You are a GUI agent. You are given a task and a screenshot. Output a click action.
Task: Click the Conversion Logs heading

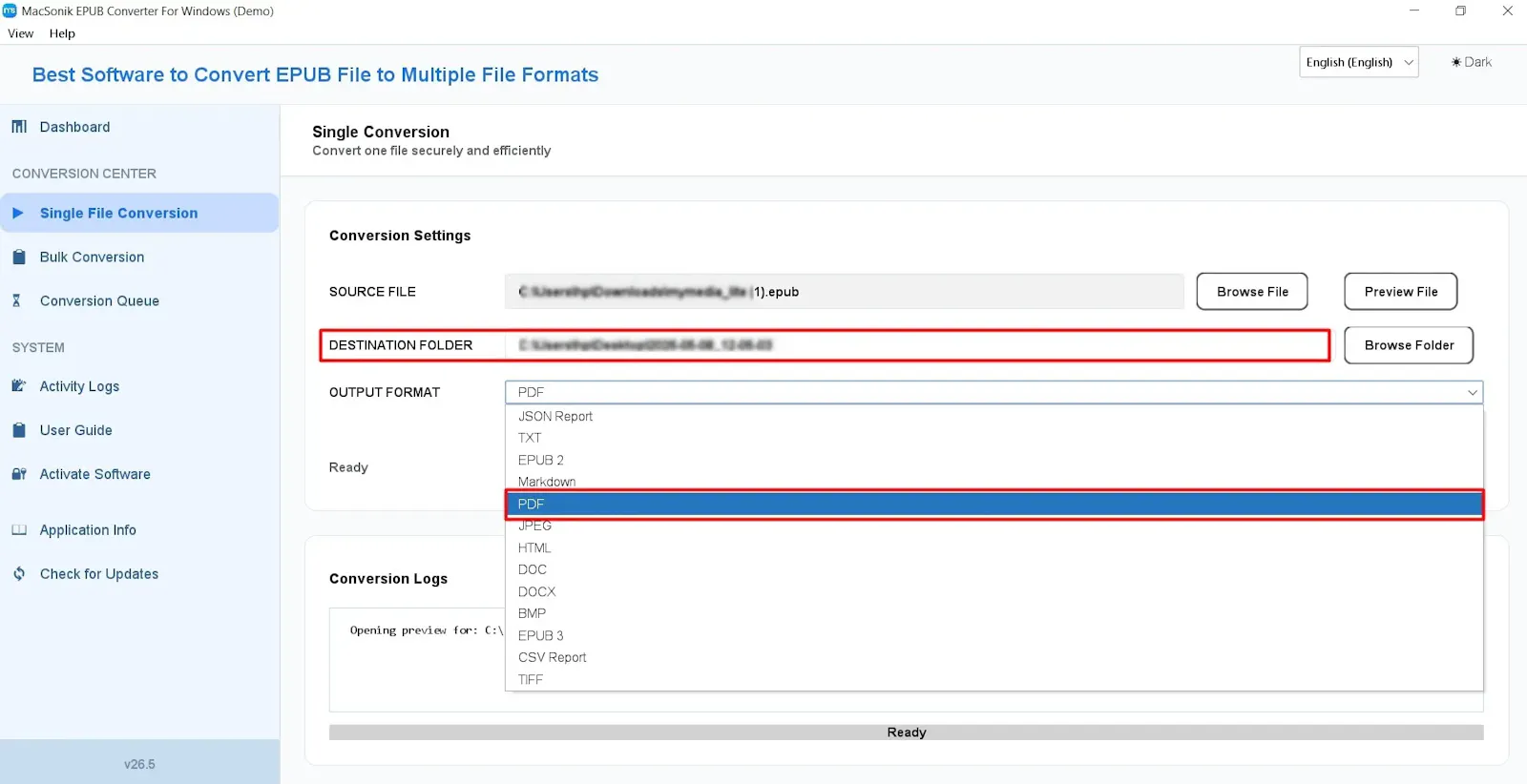coord(388,579)
